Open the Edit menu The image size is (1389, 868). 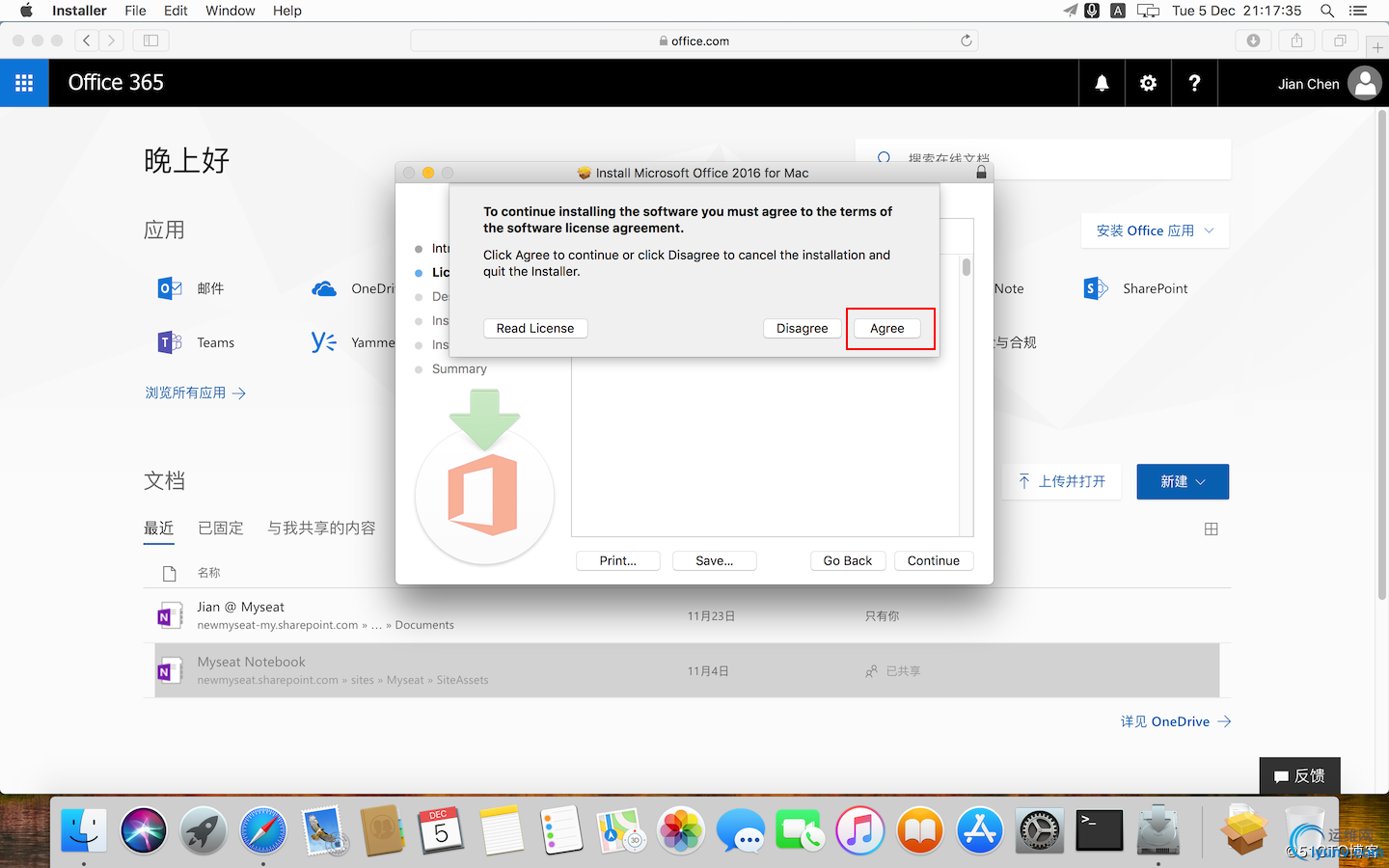point(176,11)
